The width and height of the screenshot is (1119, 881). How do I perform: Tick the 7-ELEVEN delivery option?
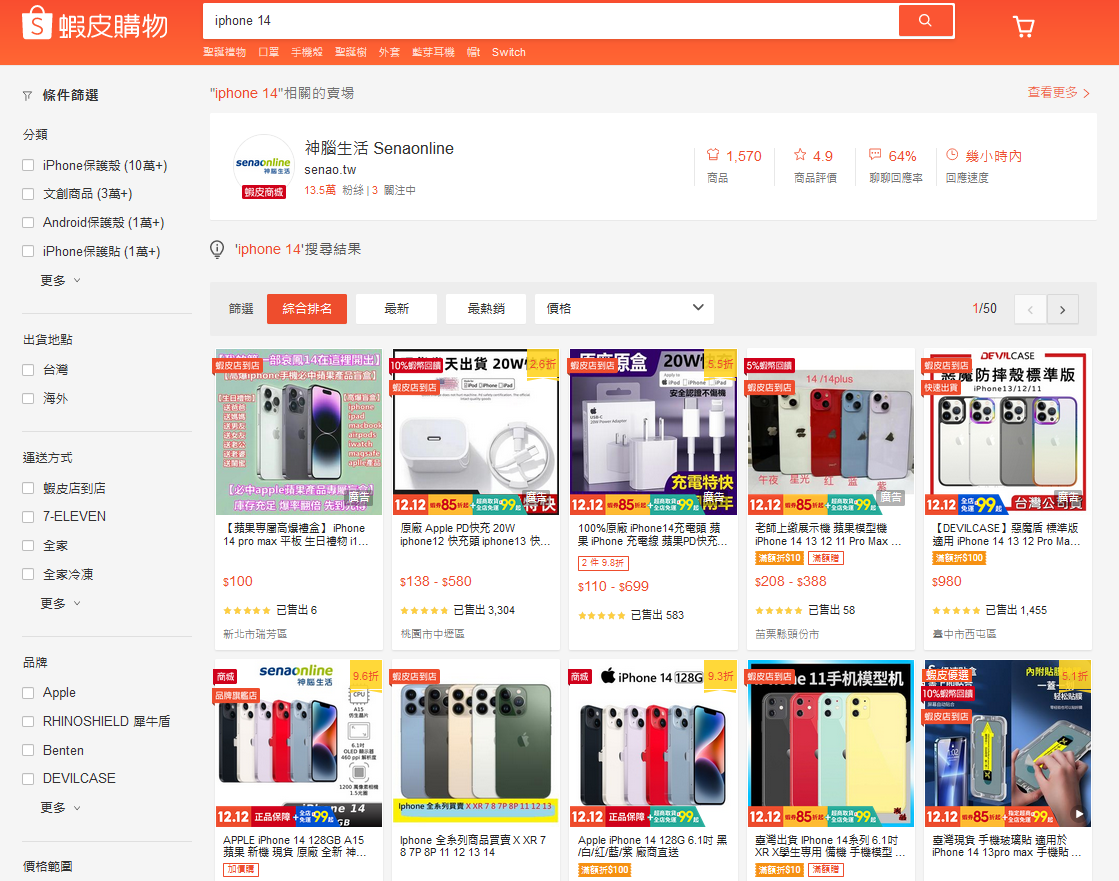[29, 516]
